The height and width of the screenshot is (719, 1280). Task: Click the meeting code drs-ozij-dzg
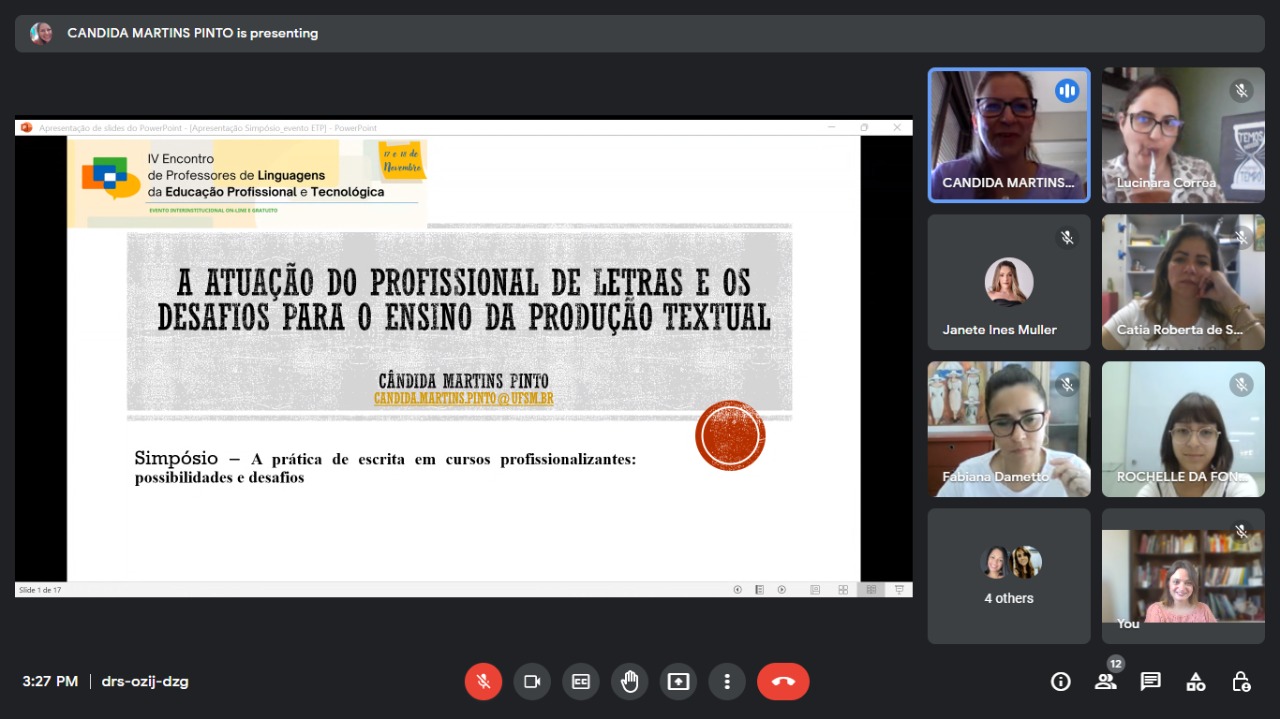(145, 682)
